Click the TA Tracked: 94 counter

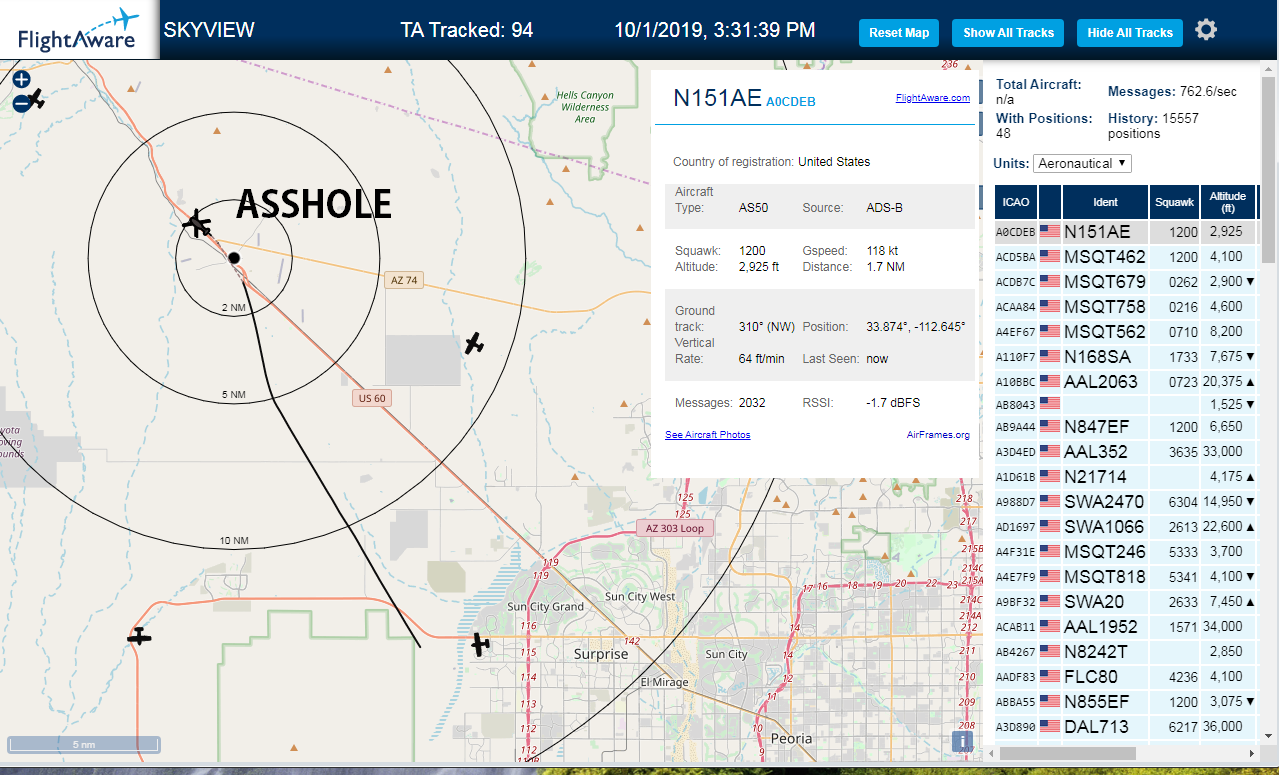pos(467,30)
